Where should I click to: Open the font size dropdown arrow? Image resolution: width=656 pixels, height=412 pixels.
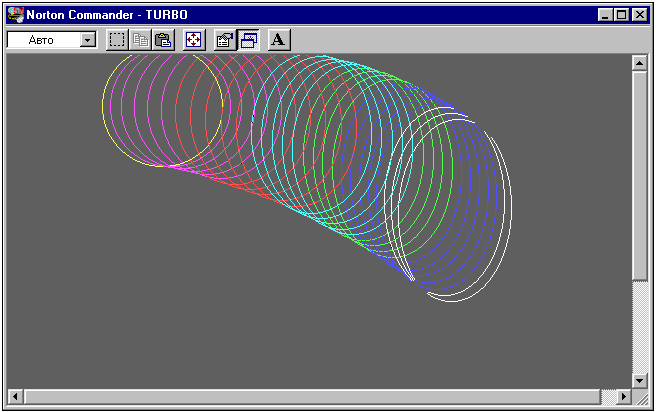coord(88,40)
